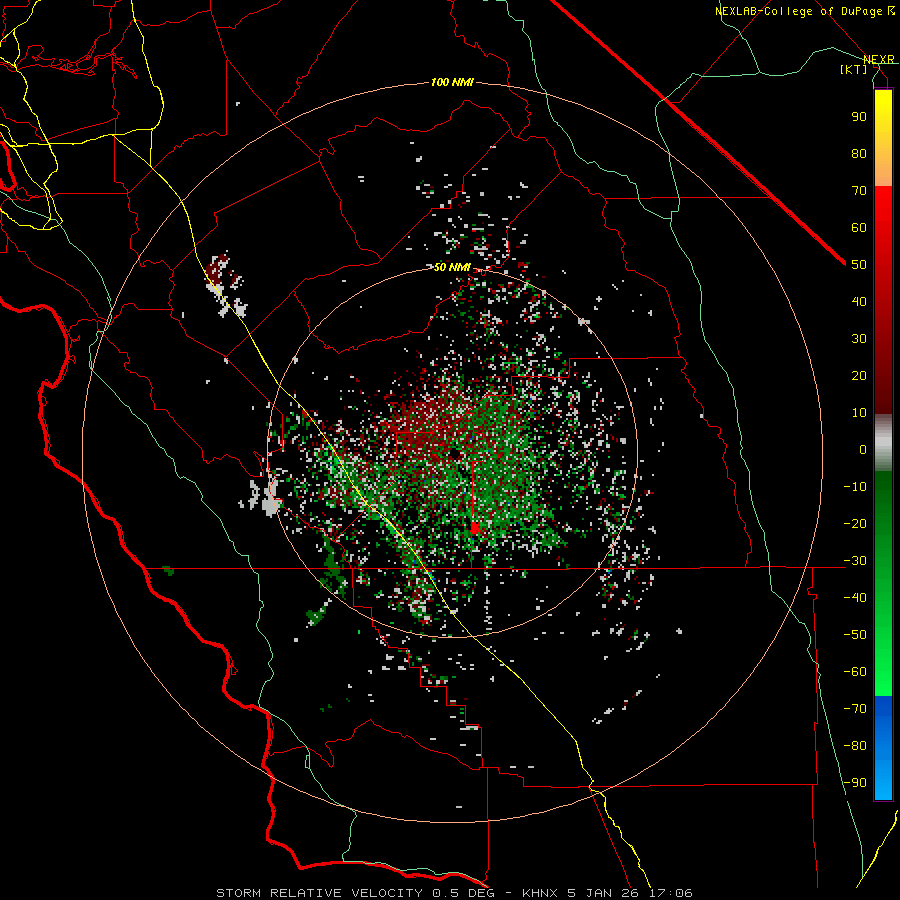Click the 90 value on the velocity scale
This screenshot has height=900, width=900.
[859, 117]
